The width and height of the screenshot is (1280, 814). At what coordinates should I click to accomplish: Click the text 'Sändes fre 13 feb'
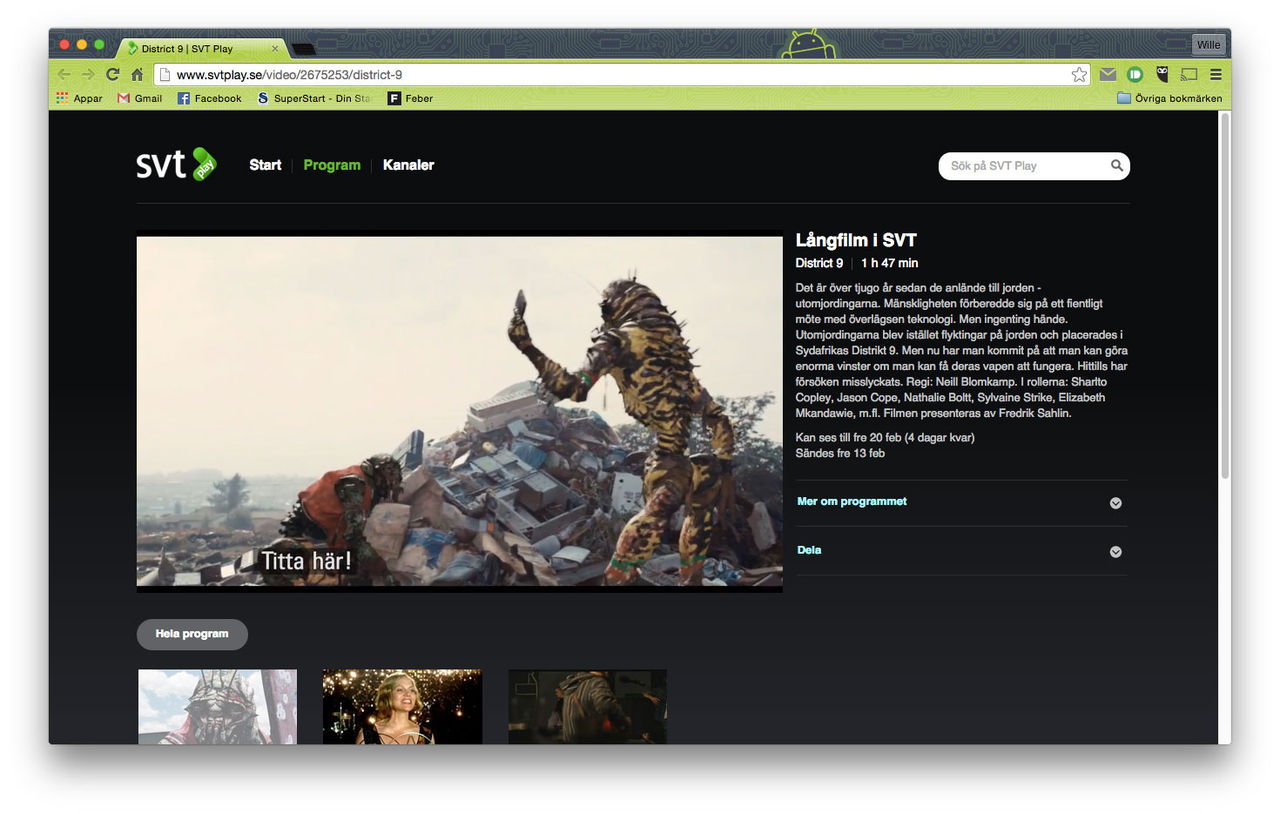click(x=840, y=454)
